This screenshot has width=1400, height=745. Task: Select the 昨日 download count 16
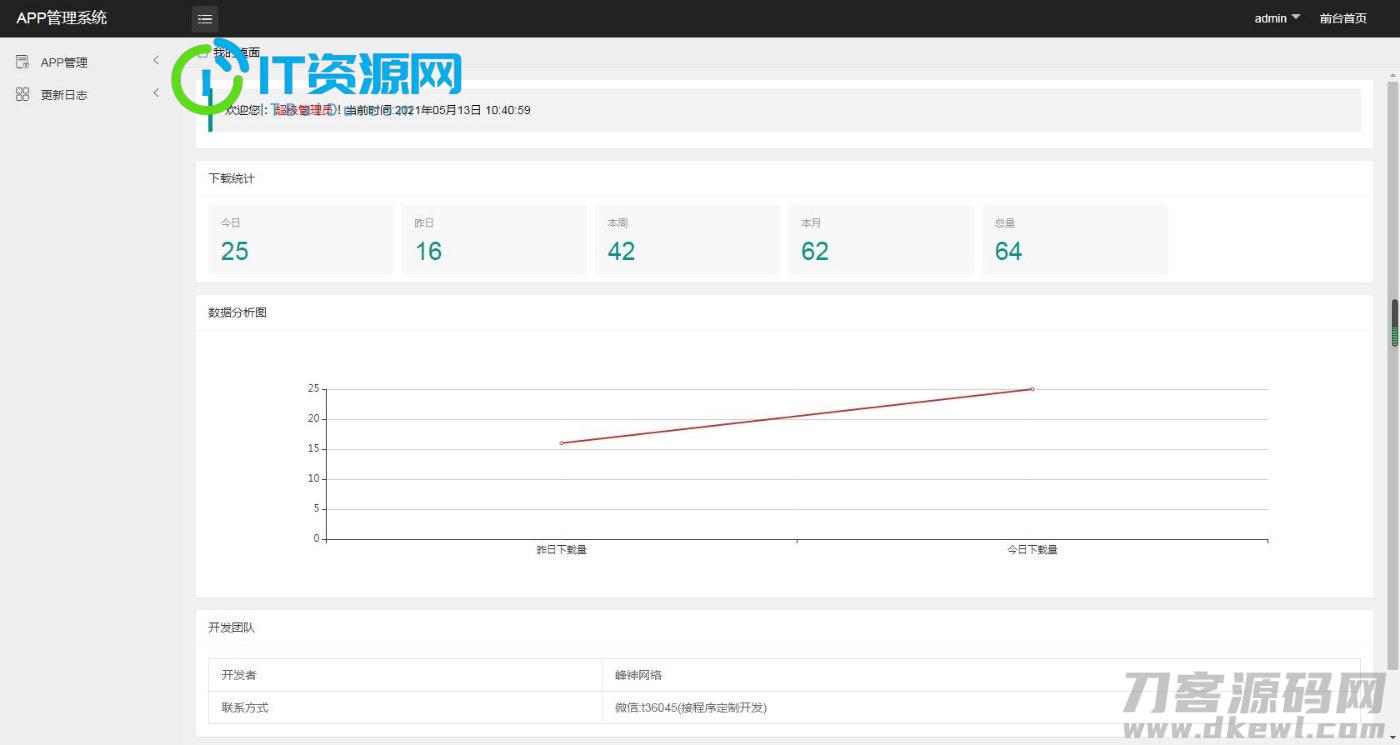coord(428,251)
